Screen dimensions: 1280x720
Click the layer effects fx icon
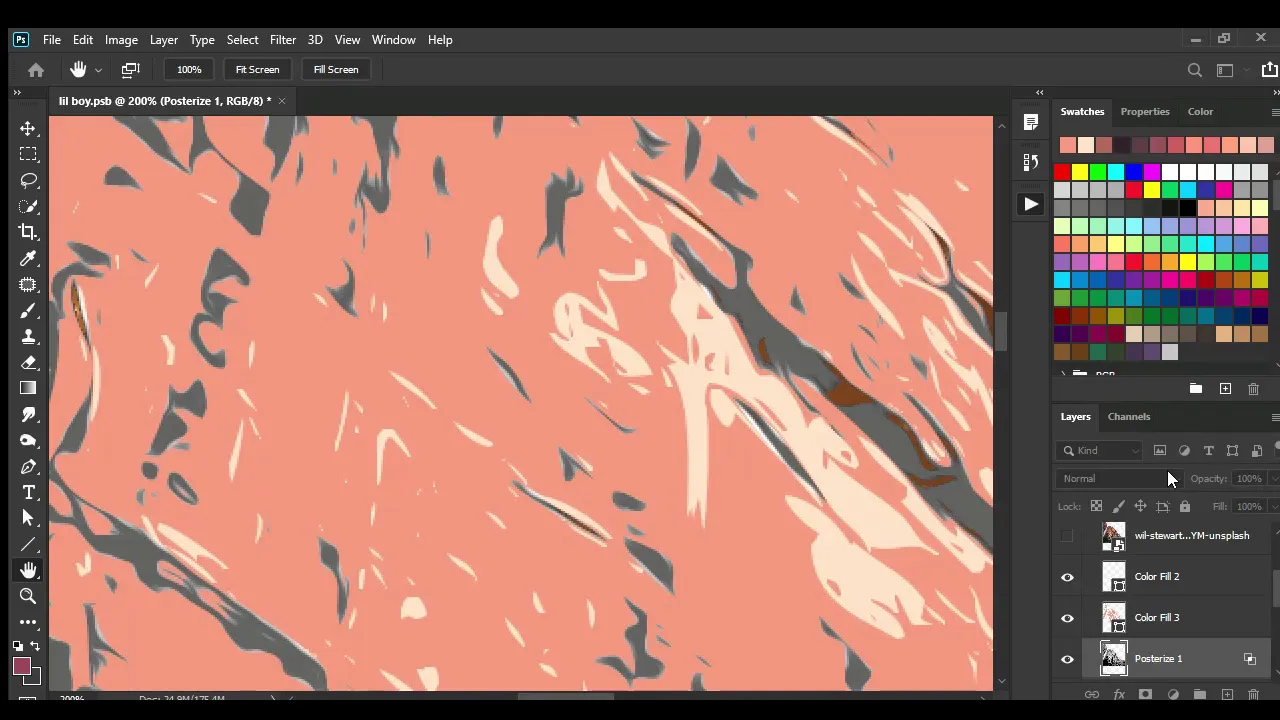pyautogui.click(x=1119, y=695)
